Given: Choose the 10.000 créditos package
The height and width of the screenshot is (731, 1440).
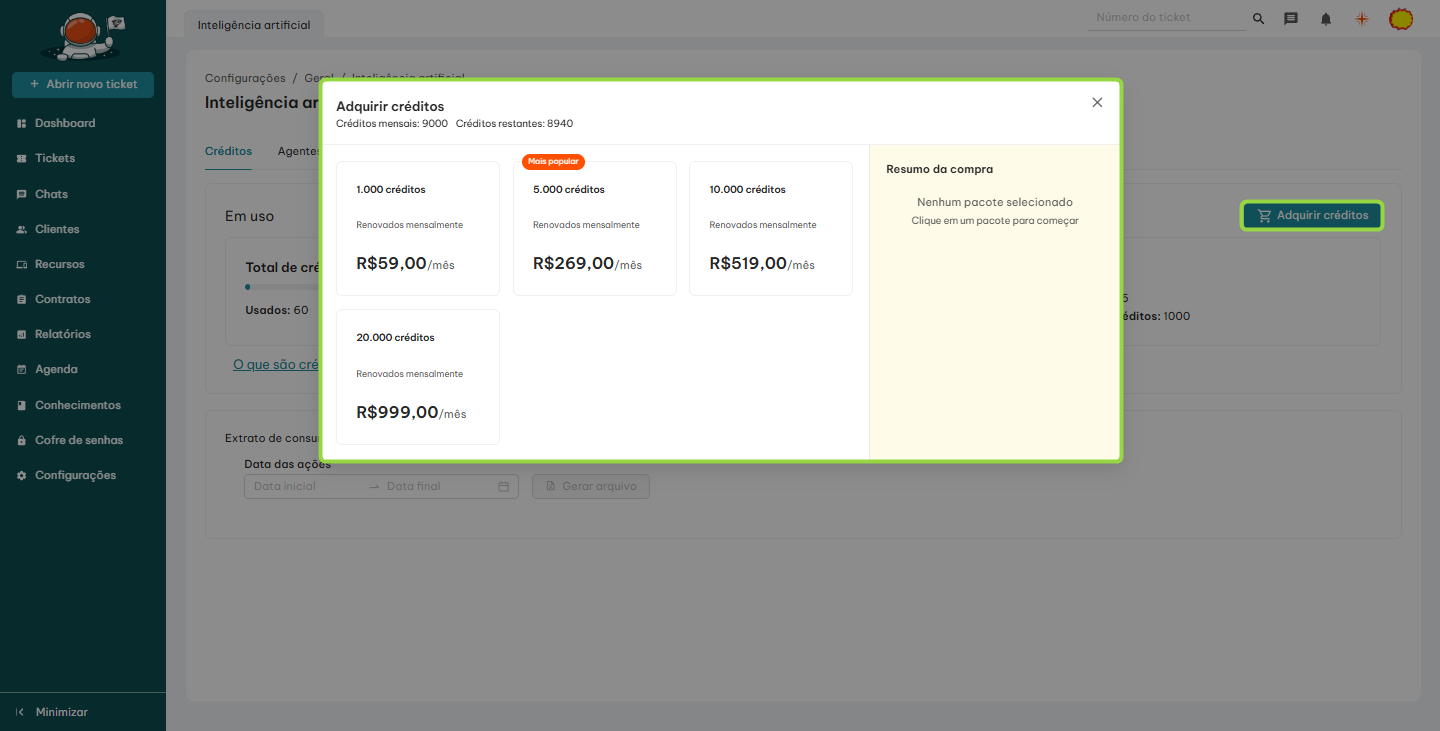Looking at the screenshot, I should (770, 228).
